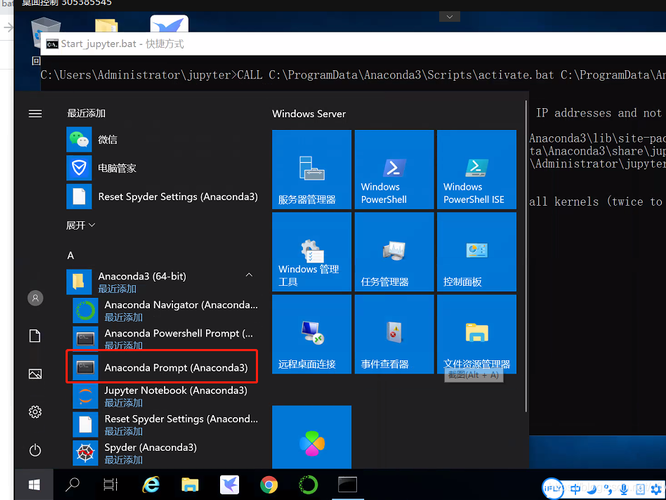Image resolution: width=666 pixels, height=500 pixels.
Task: Expand the remote session toolbar chevron at top
Action: pos(449,17)
